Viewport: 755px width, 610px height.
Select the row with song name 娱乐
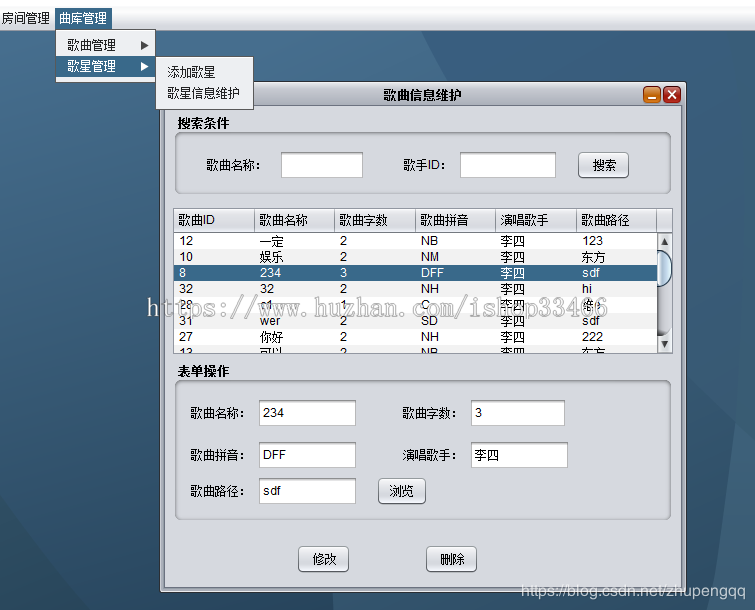pyautogui.click(x=416, y=257)
